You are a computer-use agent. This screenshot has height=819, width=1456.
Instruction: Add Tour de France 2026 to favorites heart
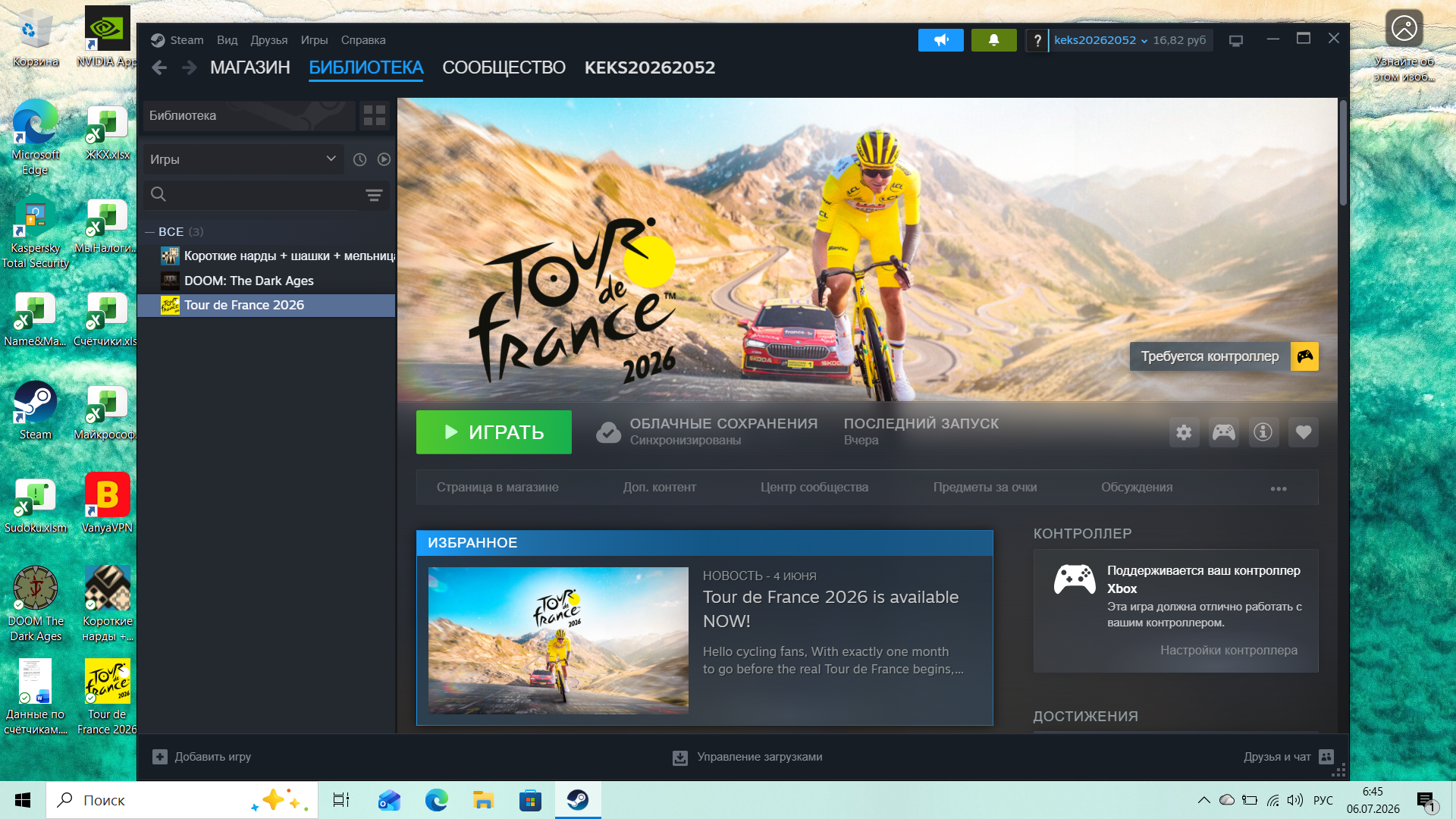[x=1304, y=432]
